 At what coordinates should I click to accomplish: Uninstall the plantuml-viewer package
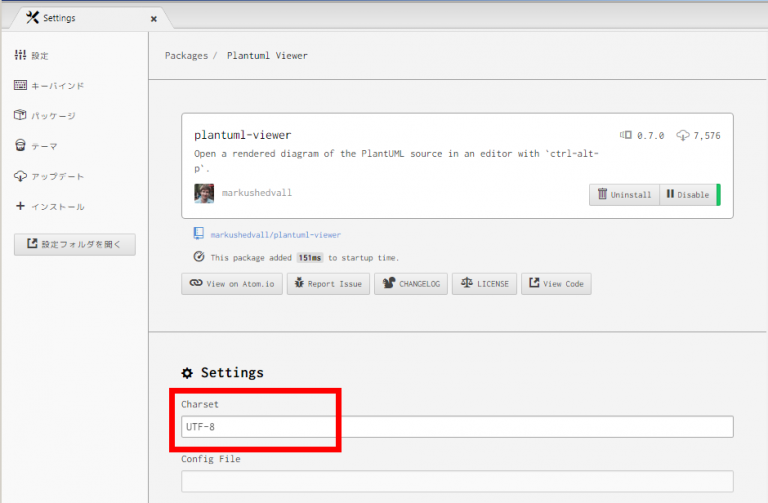(x=624, y=195)
